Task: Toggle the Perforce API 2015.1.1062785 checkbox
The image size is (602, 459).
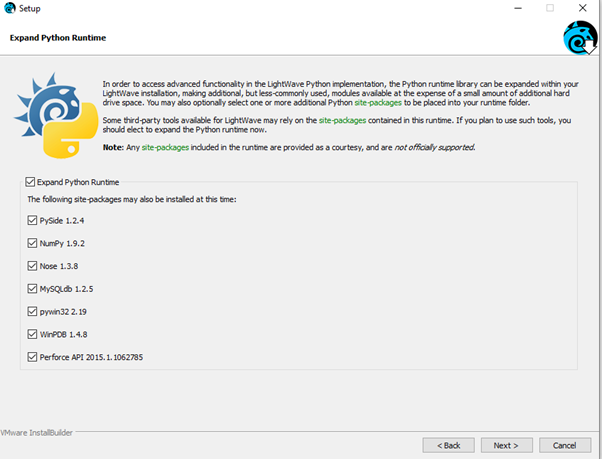Action: [x=32, y=357]
